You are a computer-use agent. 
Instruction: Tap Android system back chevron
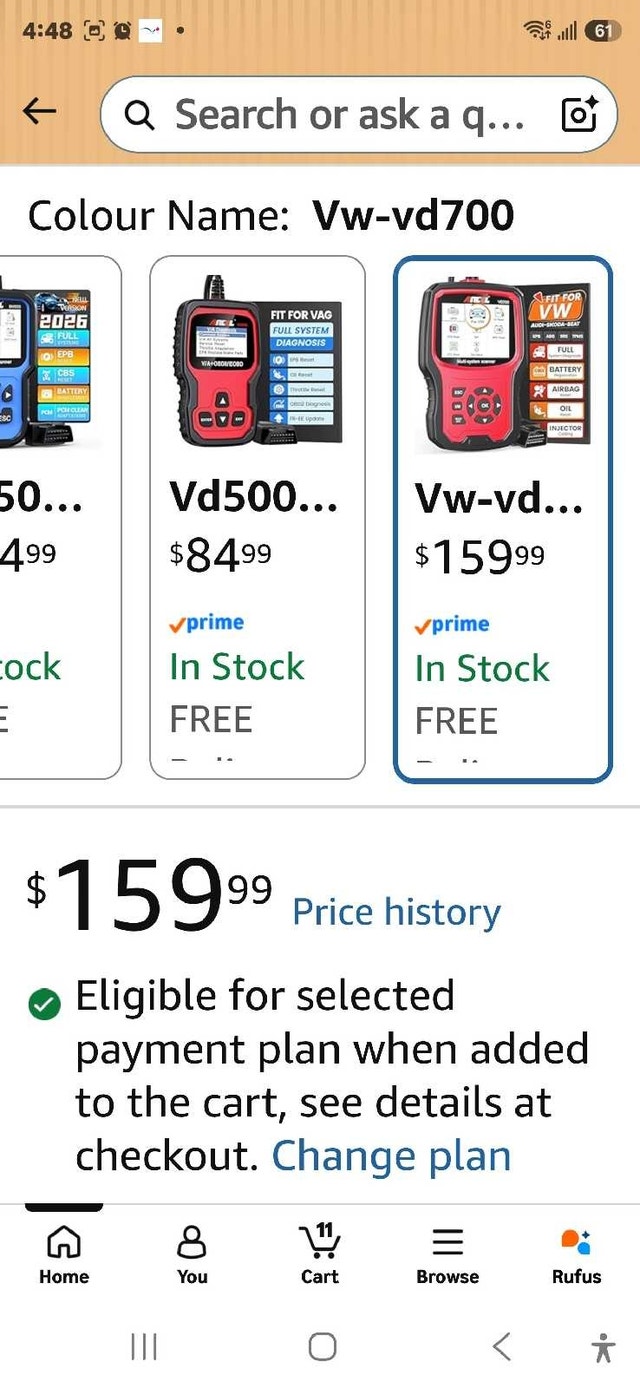502,1347
